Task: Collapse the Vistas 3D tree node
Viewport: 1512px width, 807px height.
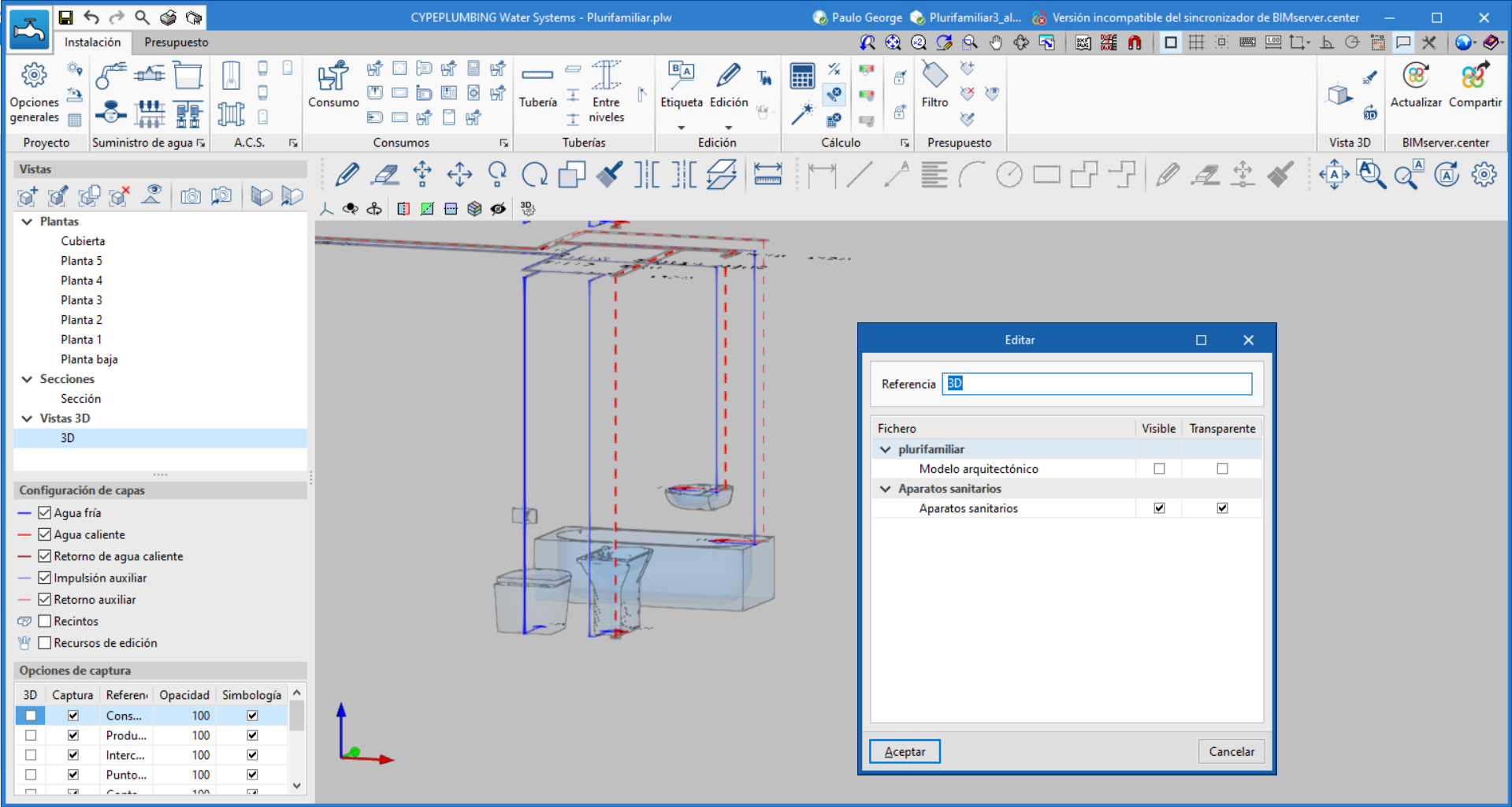Action: (27, 418)
